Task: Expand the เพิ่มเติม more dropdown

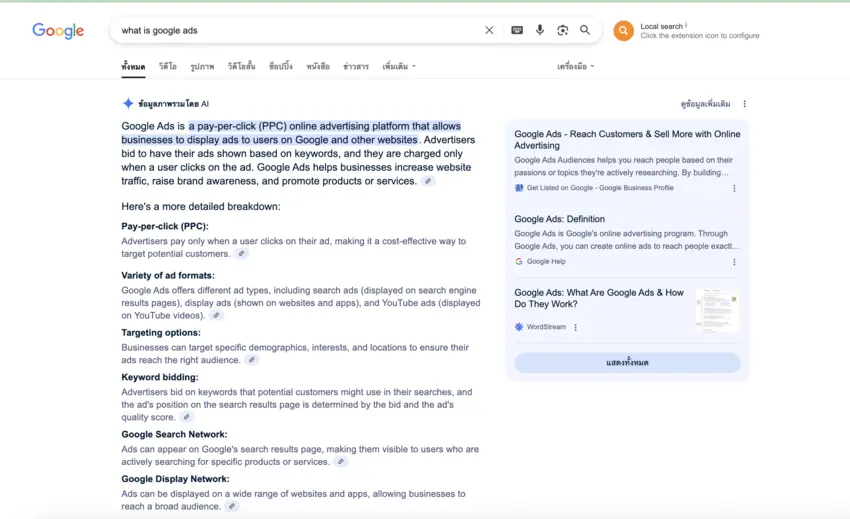Action: pos(399,66)
